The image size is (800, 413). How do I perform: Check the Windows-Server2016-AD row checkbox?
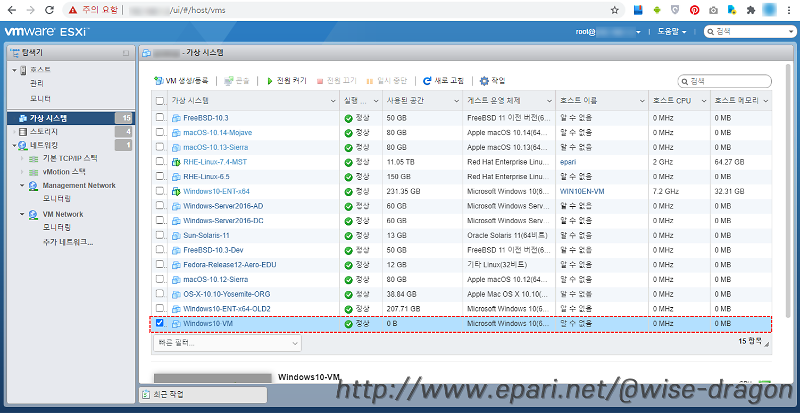pos(160,206)
